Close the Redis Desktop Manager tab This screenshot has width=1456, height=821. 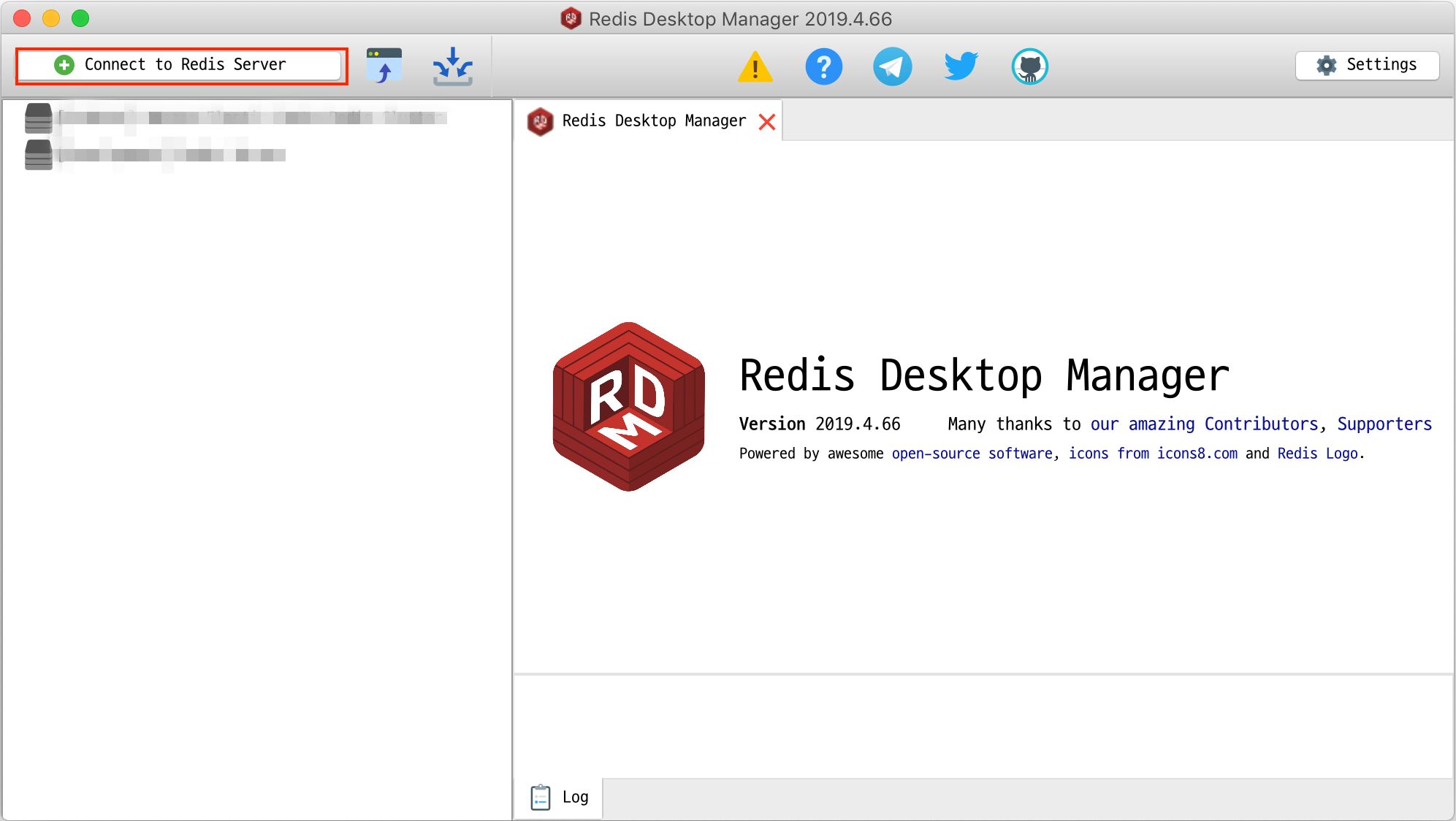pyautogui.click(x=766, y=121)
